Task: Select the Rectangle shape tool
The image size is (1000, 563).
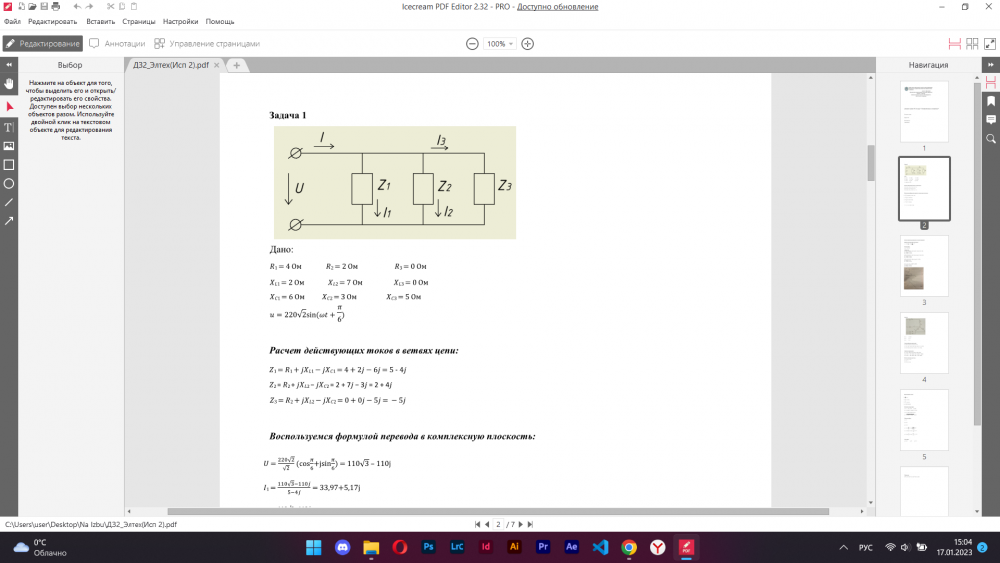Action: click(x=9, y=165)
